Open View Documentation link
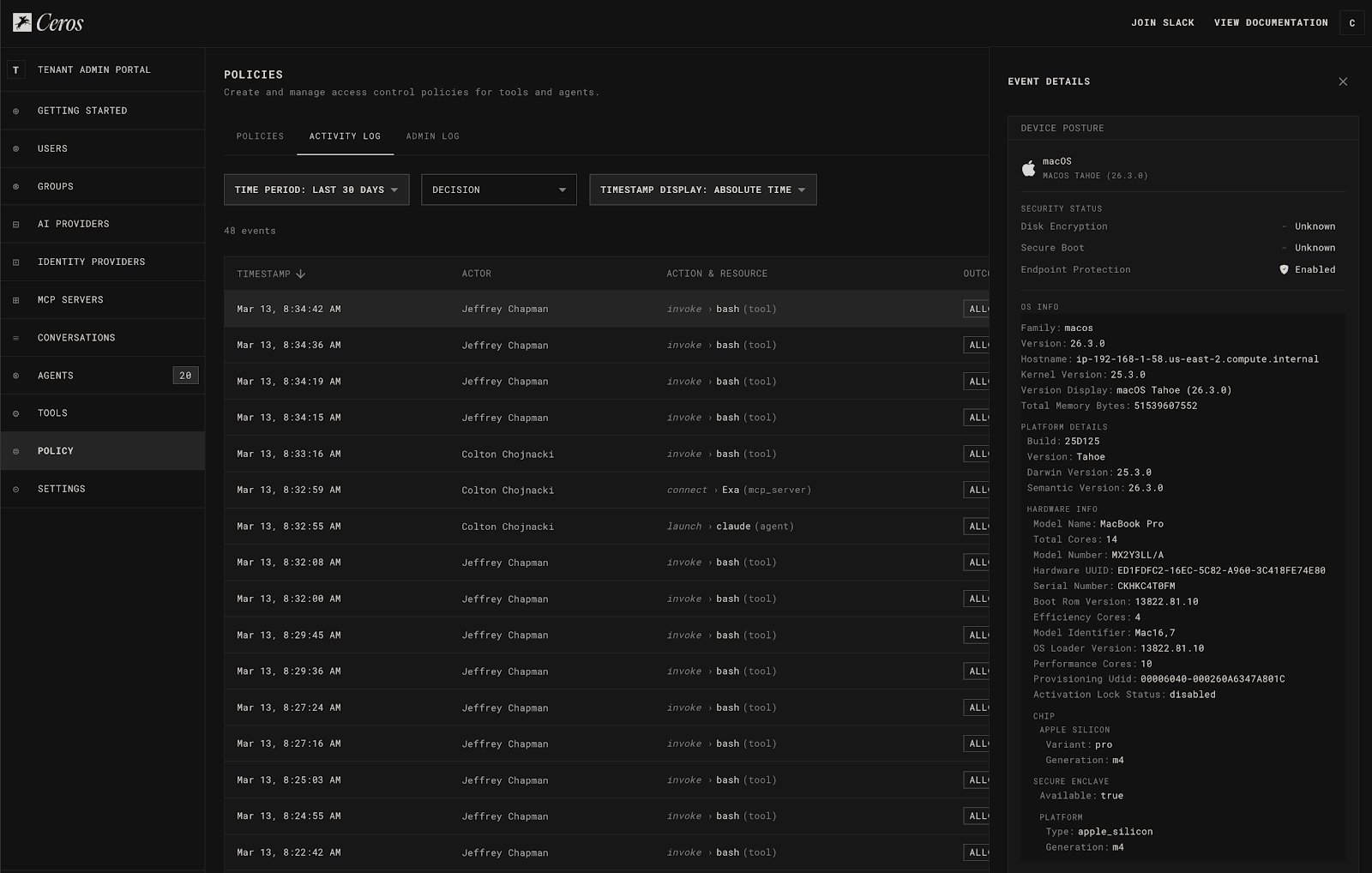The image size is (1372, 873). click(x=1270, y=22)
